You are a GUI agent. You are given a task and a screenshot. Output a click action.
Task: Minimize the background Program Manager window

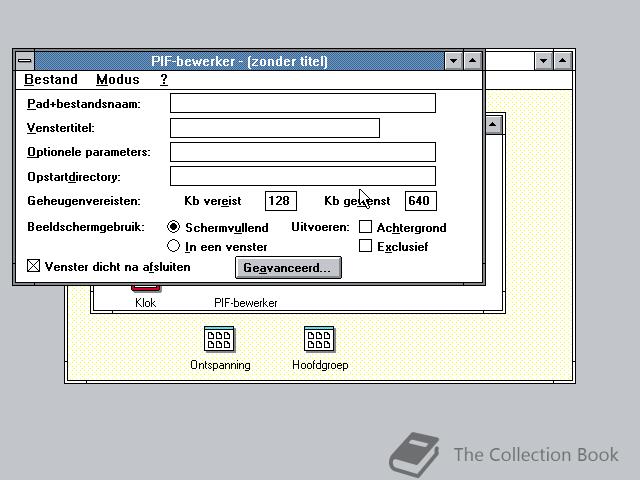tap(543, 61)
